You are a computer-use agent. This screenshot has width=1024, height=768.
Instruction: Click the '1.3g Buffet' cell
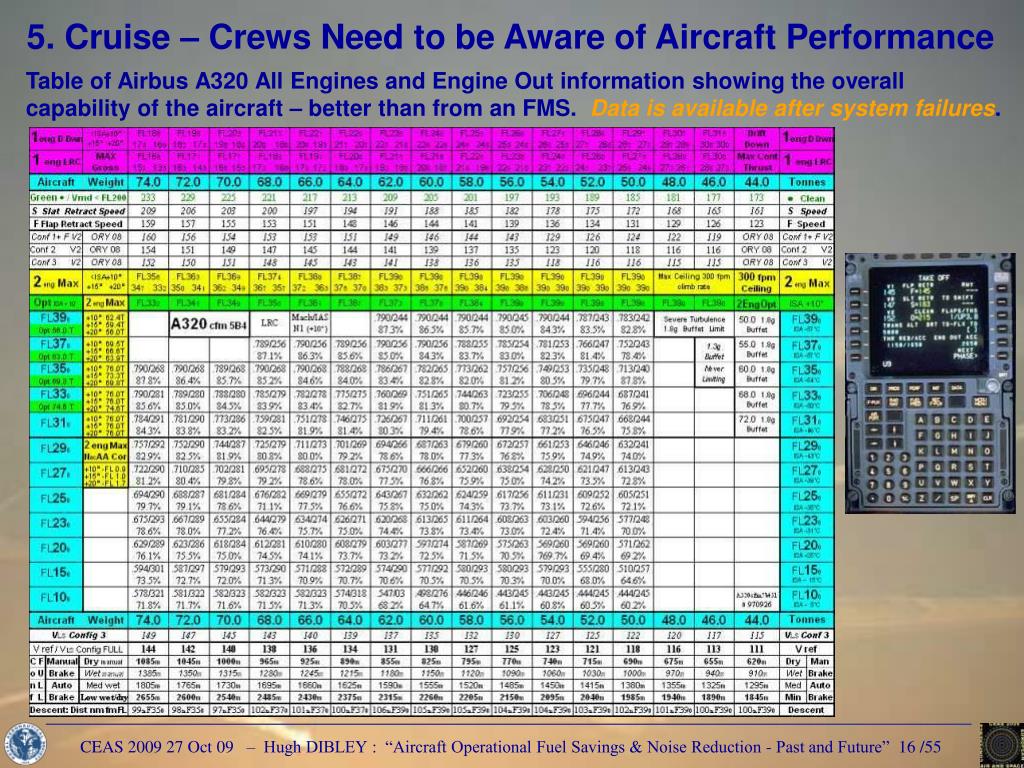(x=714, y=351)
